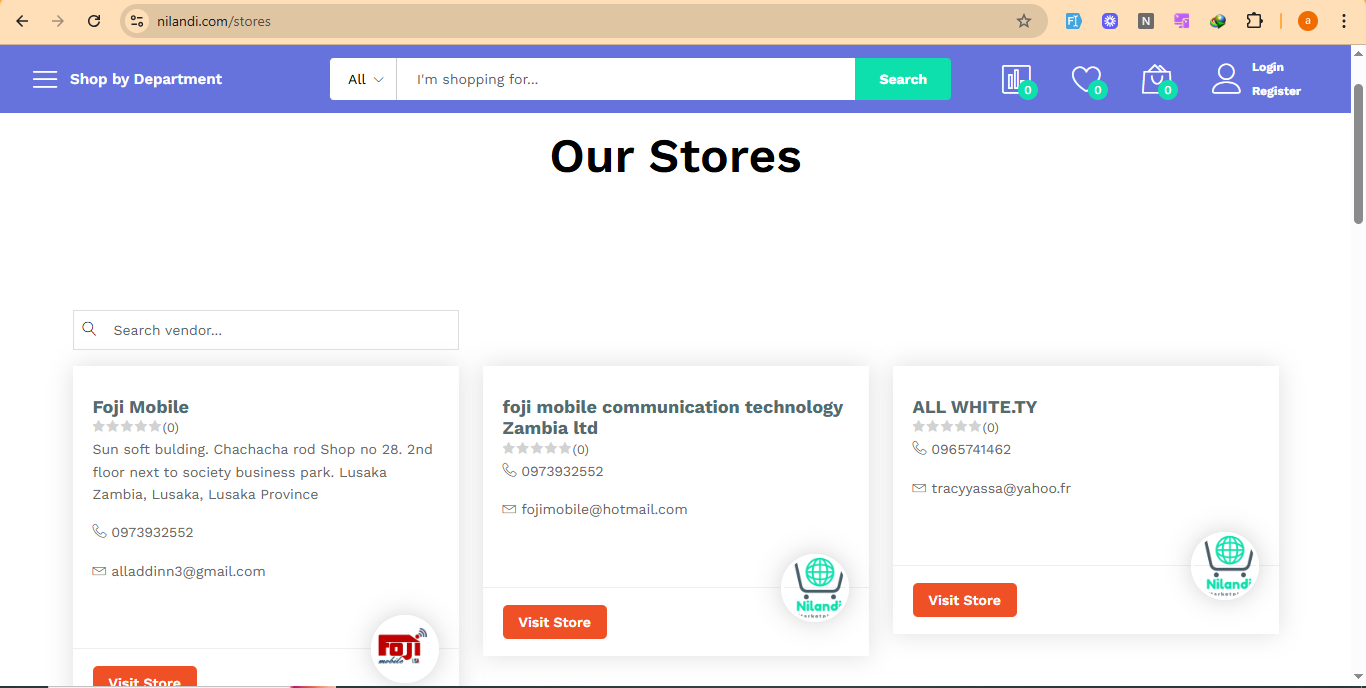Visit foji mobile communication technology store

(554, 622)
